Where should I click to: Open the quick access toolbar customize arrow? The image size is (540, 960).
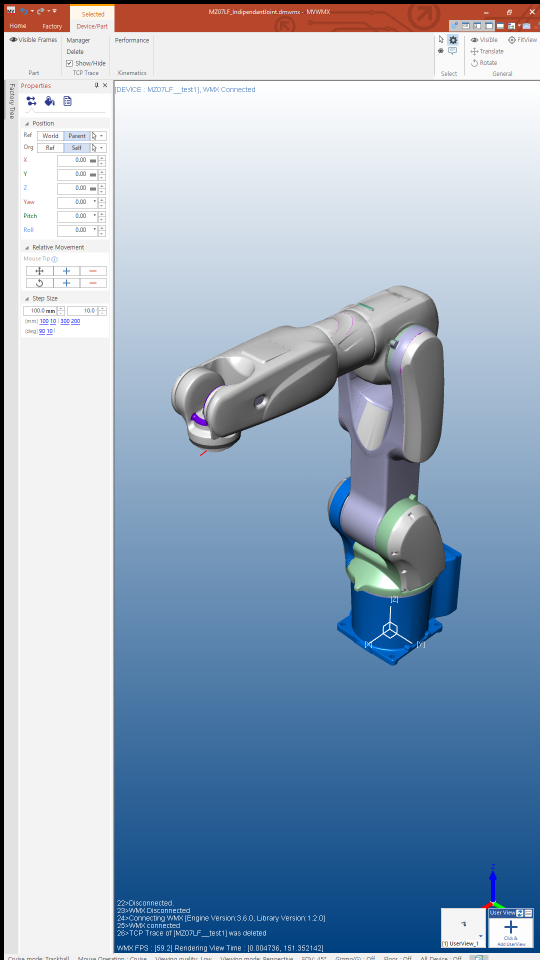54,11
